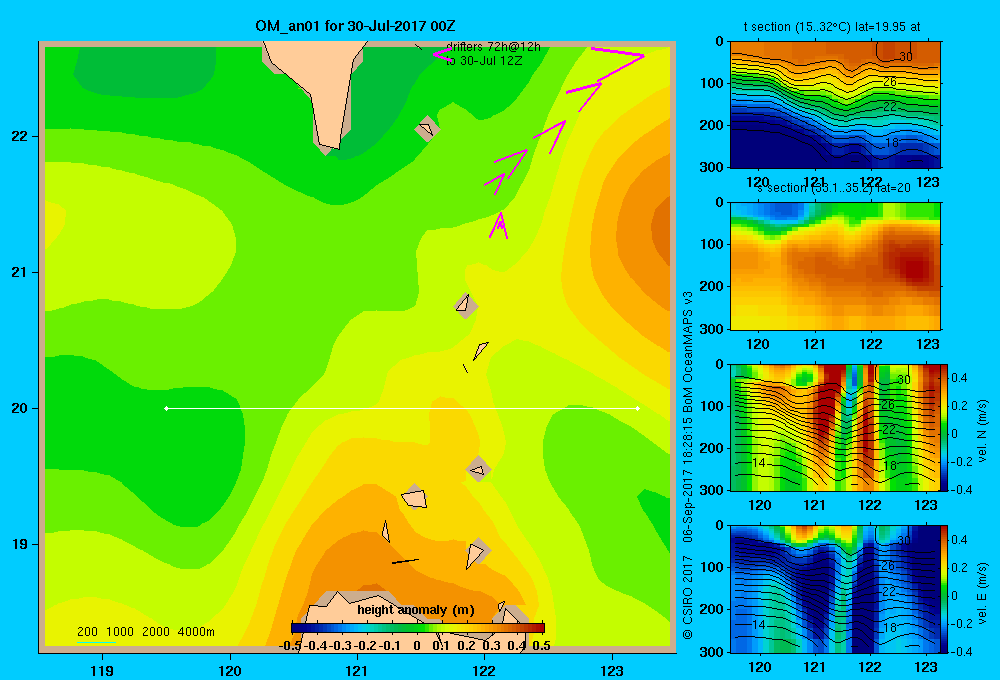1000x680 pixels.
Task: Click the "14" contour label in the vel. E plot
Action: coord(758,625)
